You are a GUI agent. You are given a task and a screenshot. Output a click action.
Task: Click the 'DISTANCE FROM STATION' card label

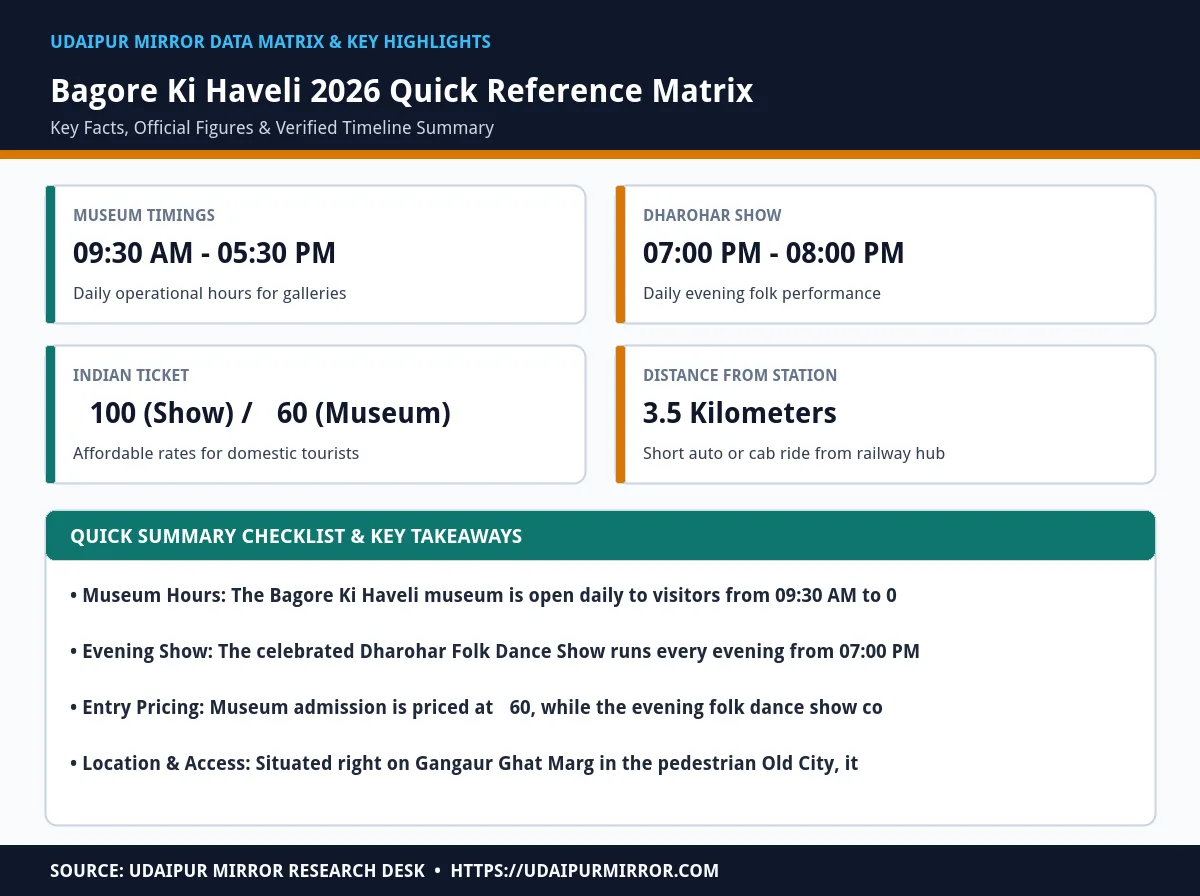click(x=740, y=375)
